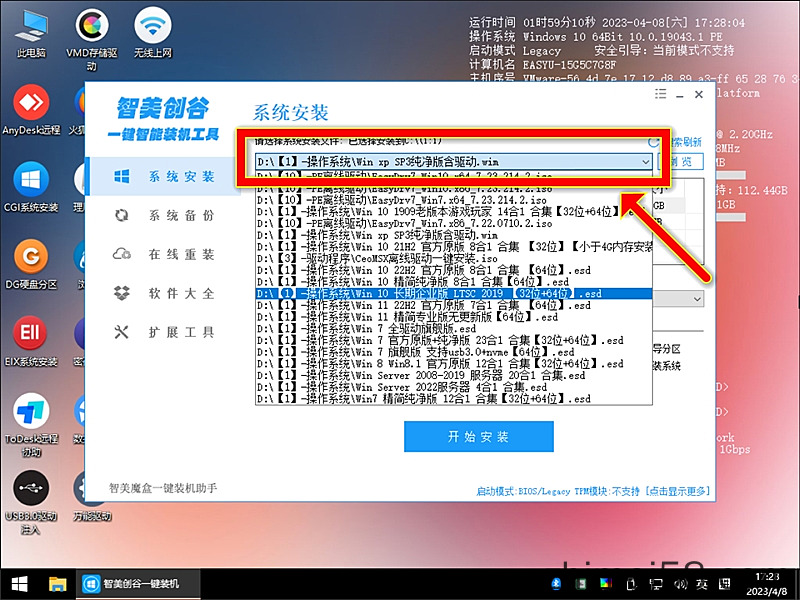Open the VMD存储驱动 desktop icon
Image resolution: width=800 pixels, height=600 pixels.
point(92,39)
